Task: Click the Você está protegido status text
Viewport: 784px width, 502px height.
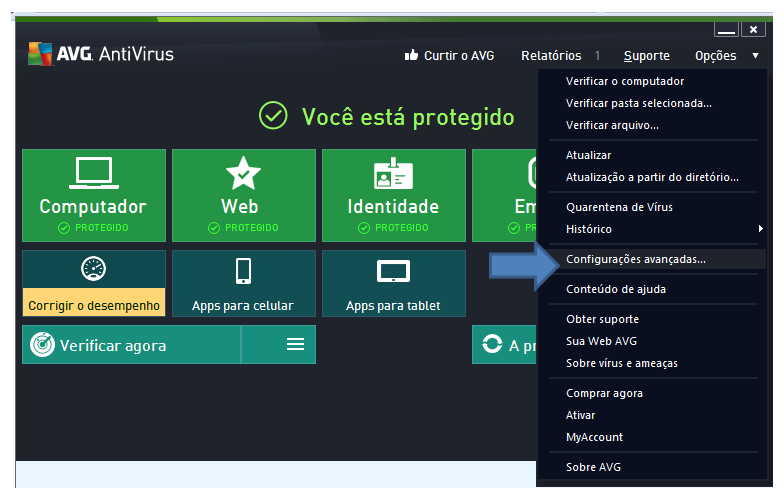Action: pos(408,117)
